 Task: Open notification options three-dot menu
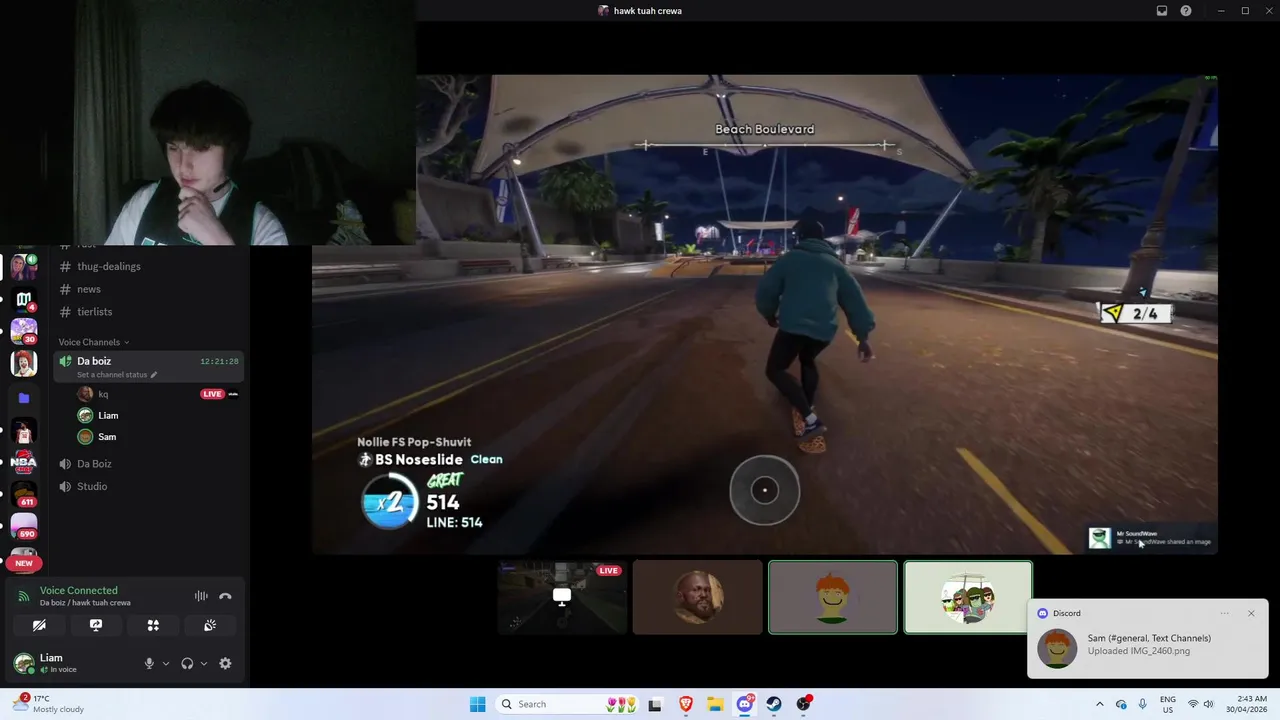[x=1225, y=613]
